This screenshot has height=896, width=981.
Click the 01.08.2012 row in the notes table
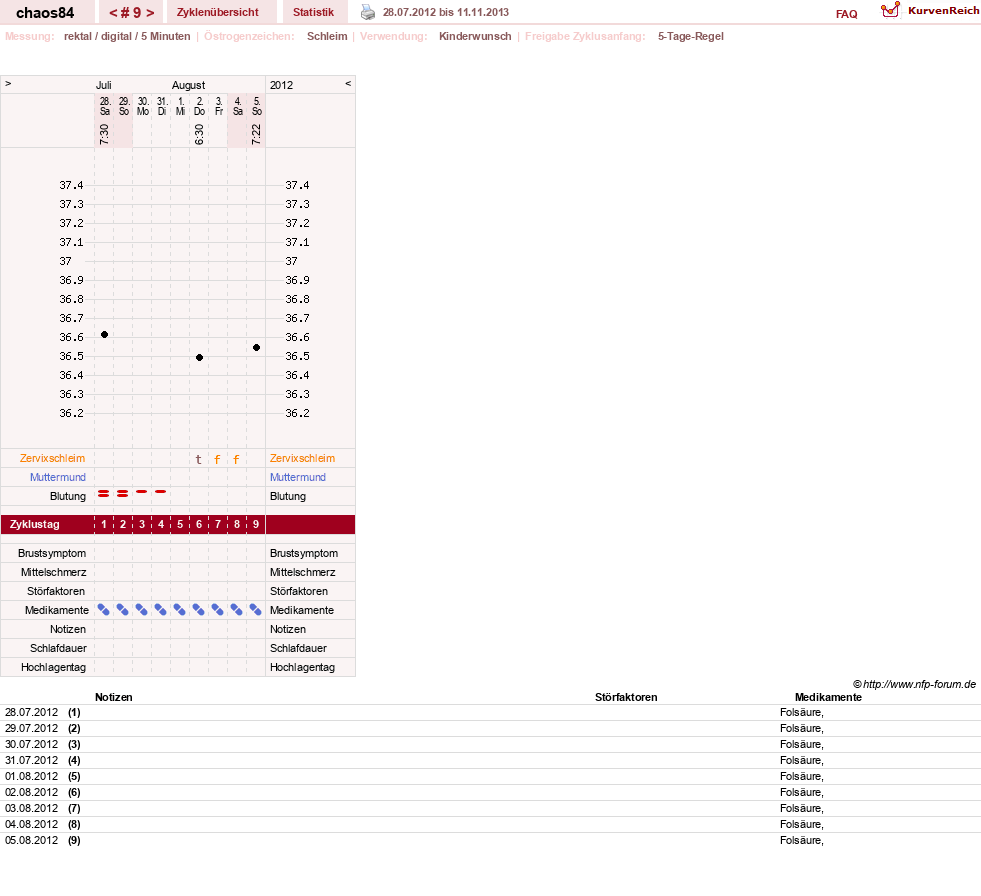click(490, 776)
